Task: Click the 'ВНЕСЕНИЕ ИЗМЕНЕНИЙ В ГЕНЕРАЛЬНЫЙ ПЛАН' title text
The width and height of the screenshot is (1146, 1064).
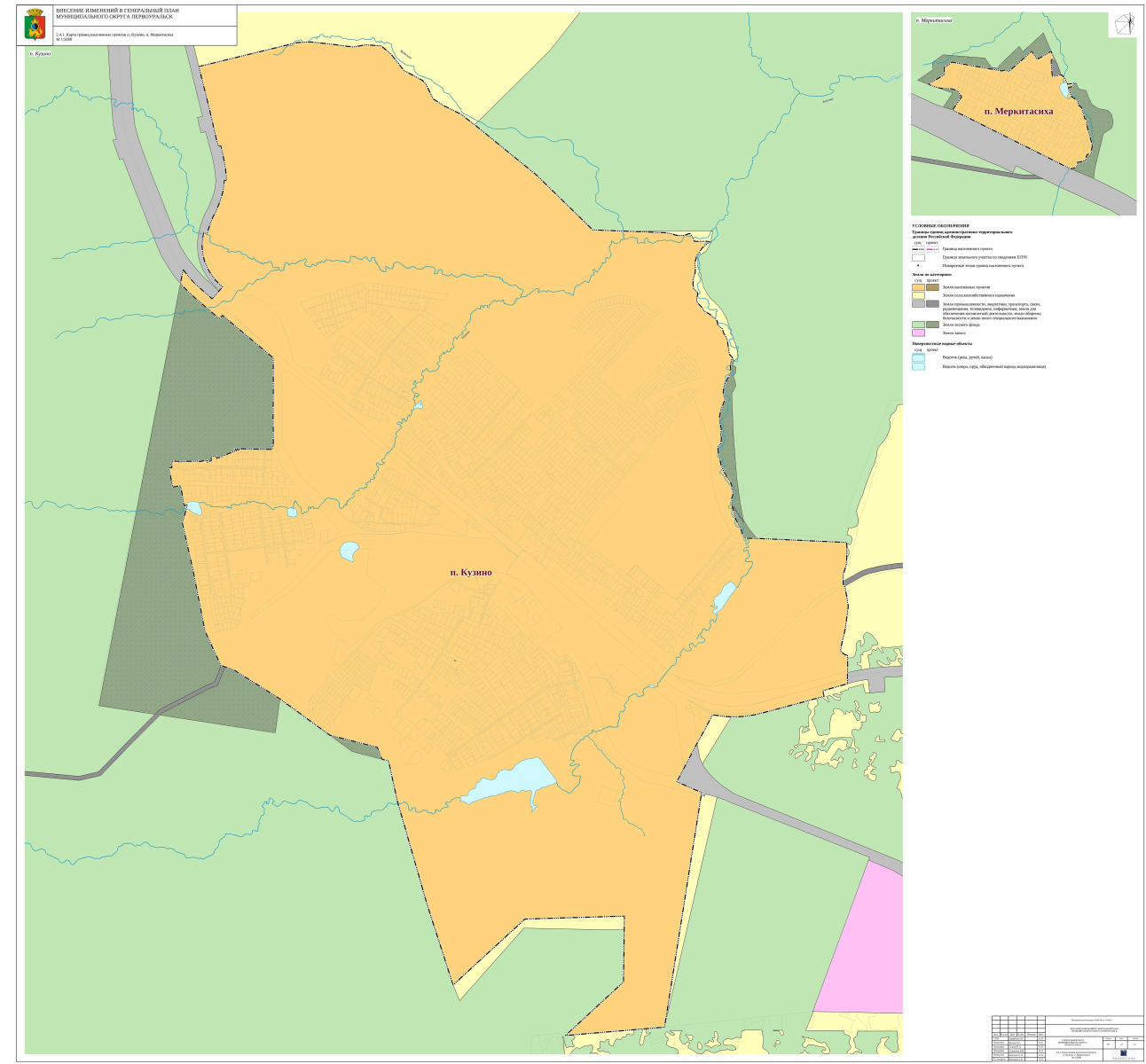Action: pyautogui.click(x=114, y=10)
